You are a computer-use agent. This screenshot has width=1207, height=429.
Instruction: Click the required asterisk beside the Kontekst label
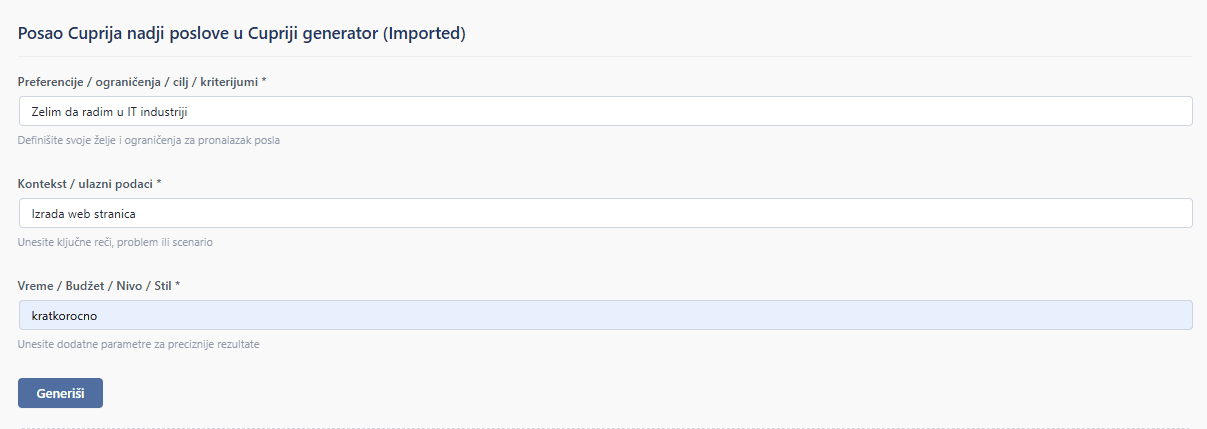coord(159,183)
